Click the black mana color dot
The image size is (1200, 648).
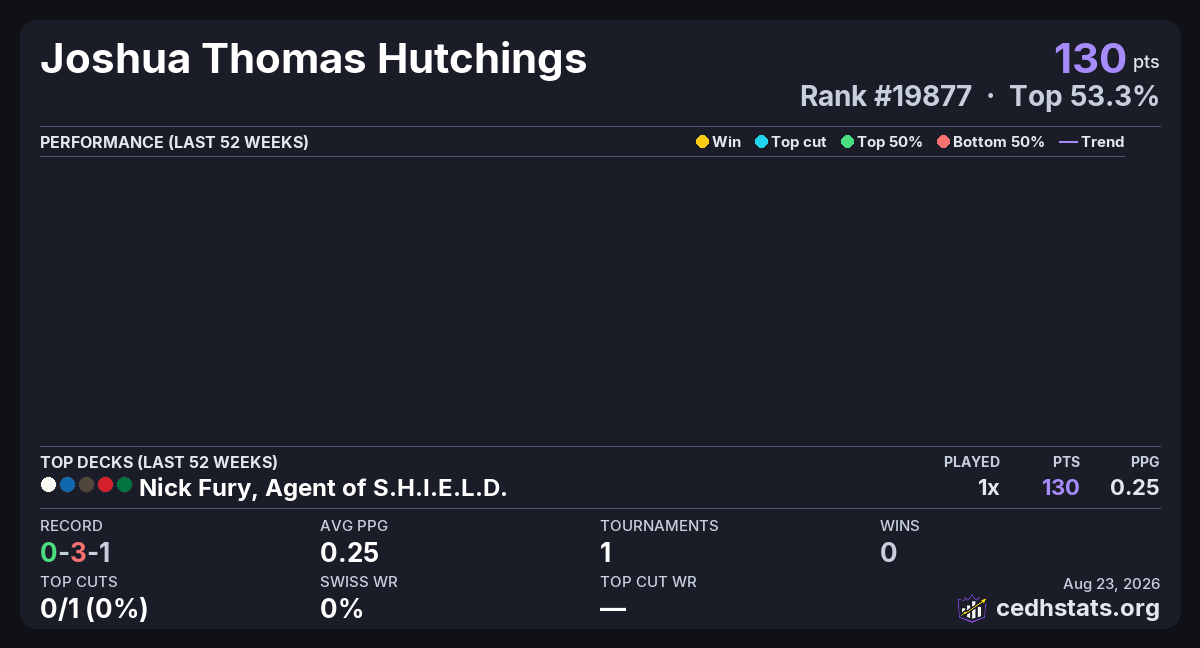click(x=86, y=485)
